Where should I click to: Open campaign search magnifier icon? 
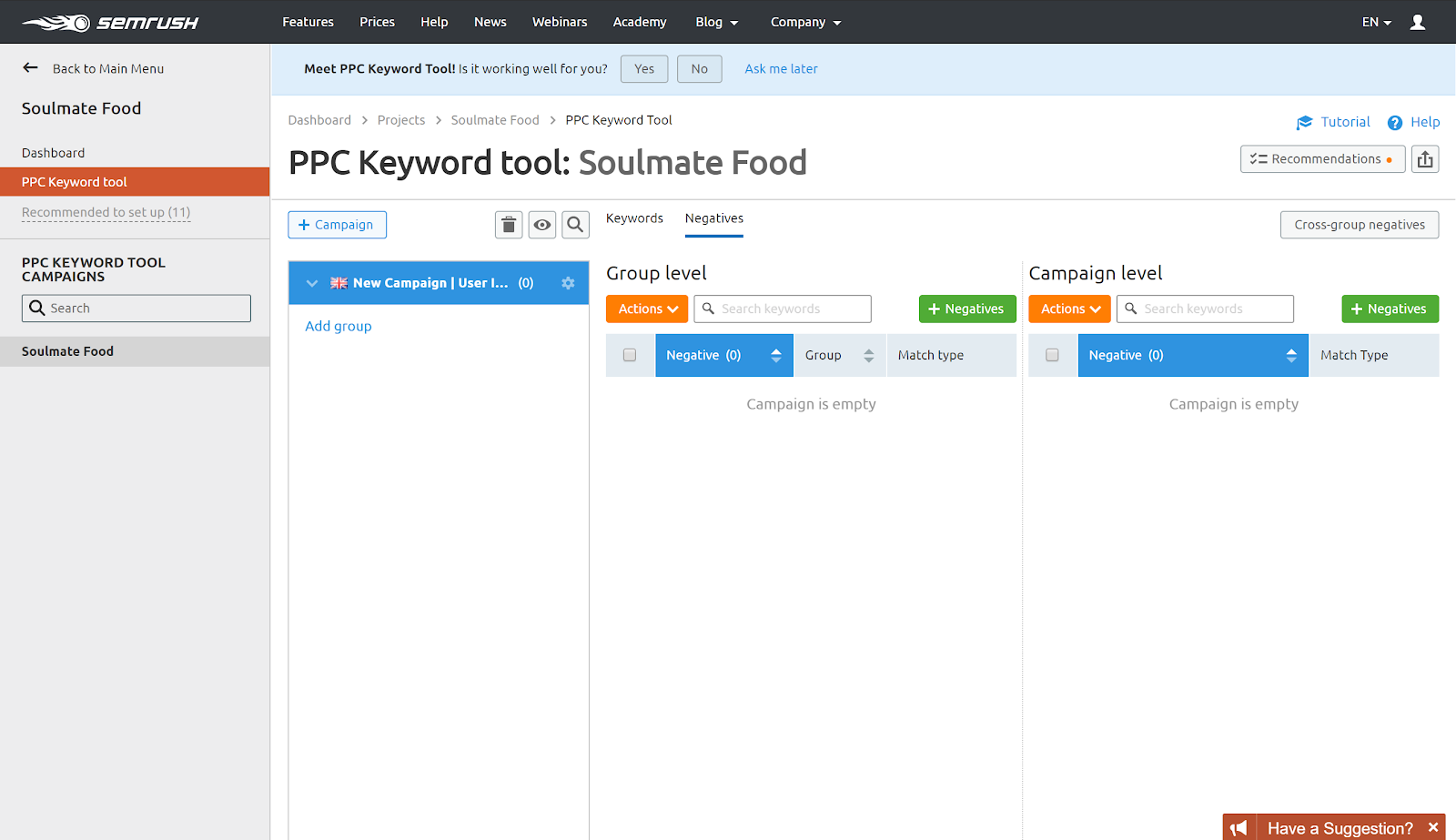(575, 225)
